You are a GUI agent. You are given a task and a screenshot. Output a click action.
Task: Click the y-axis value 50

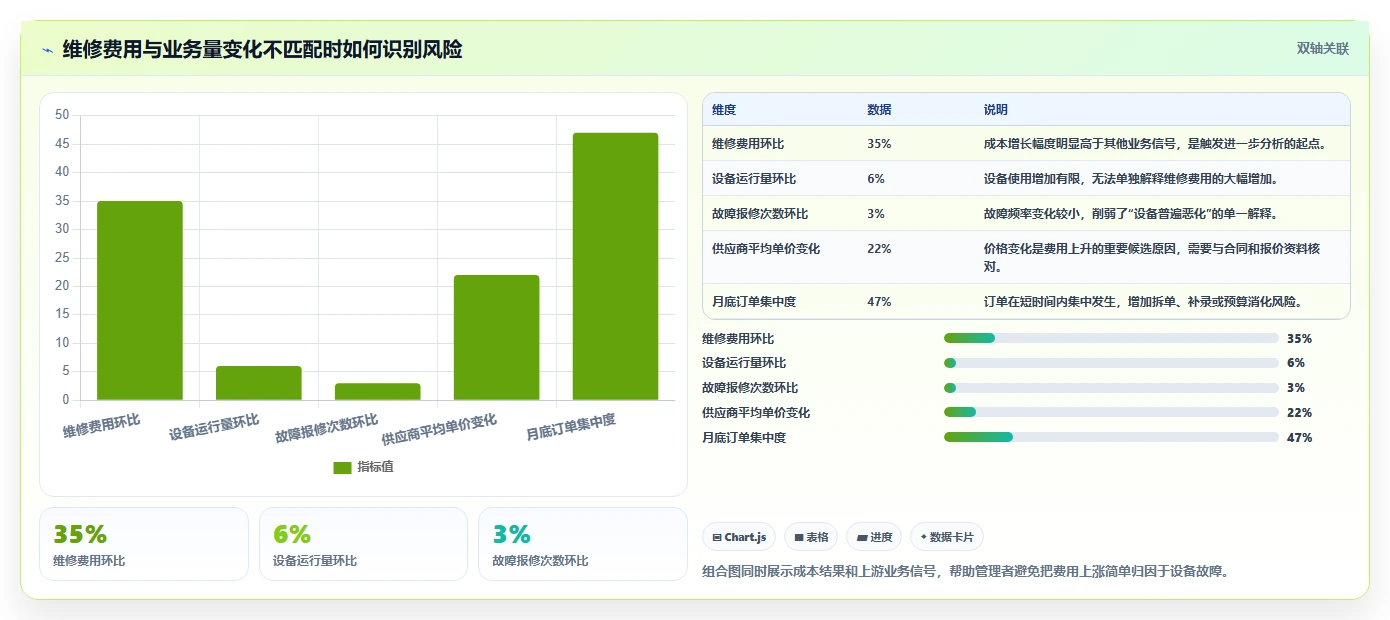pyautogui.click(x=62, y=115)
